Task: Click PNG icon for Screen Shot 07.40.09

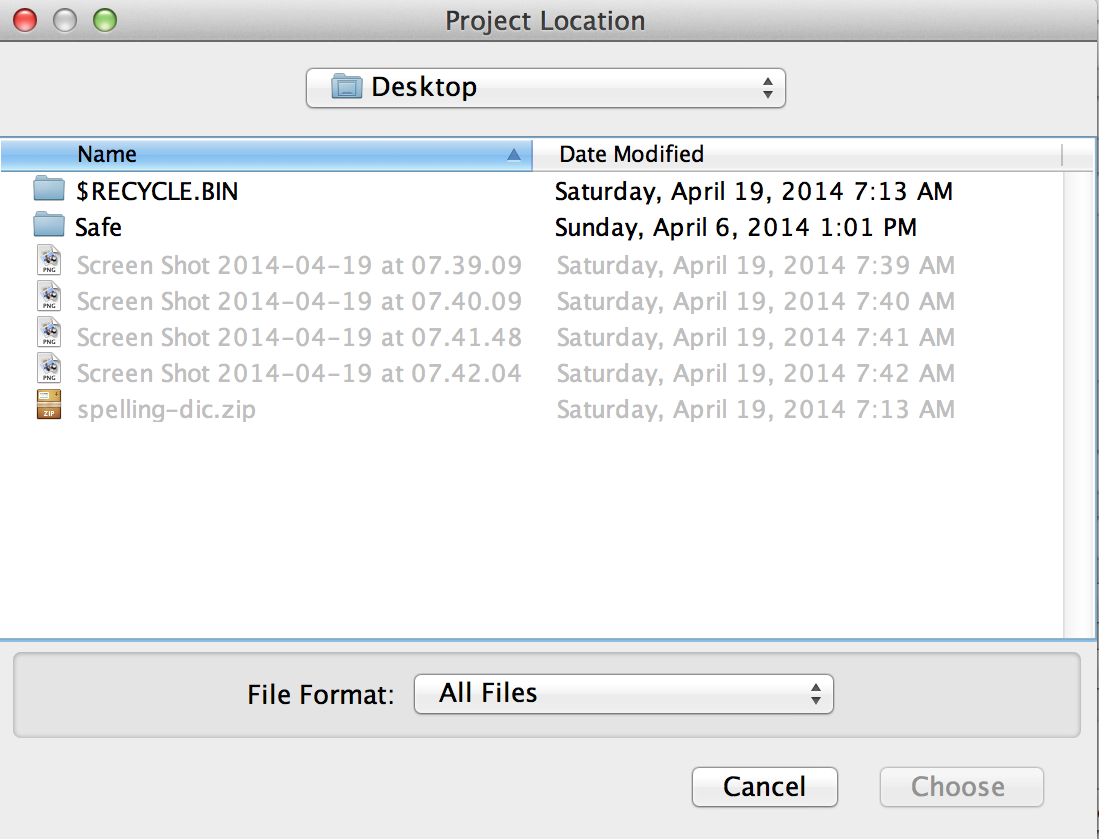Action: (49, 300)
